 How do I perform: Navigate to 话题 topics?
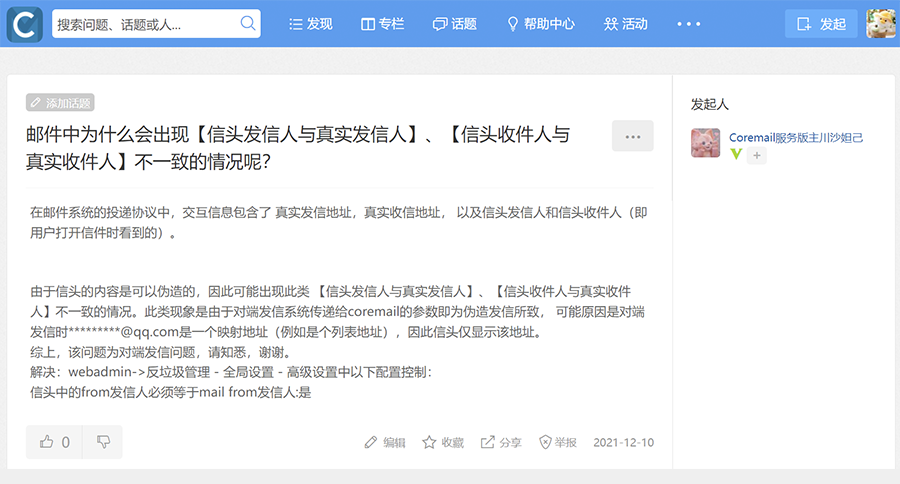tap(454, 24)
